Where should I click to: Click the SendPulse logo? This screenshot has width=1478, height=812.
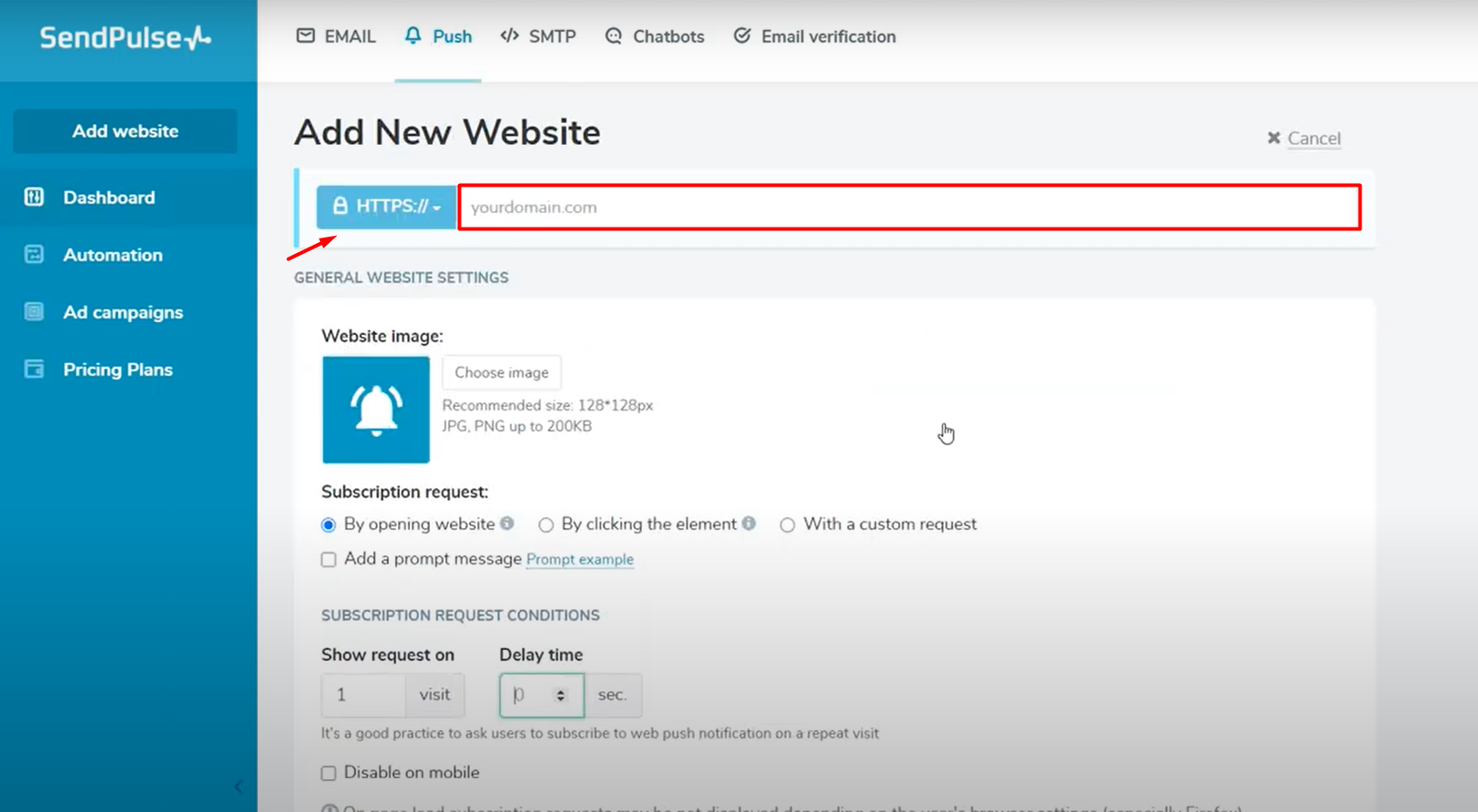click(126, 37)
